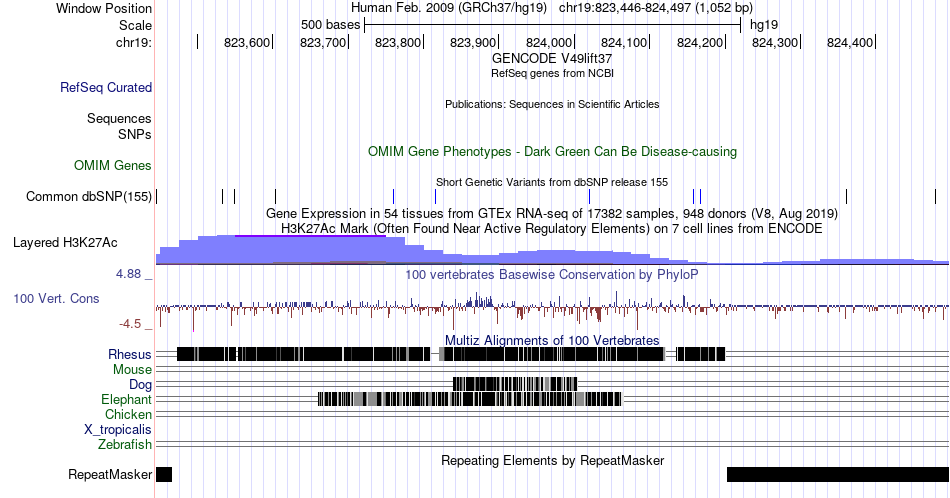The width and height of the screenshot is (950, 498).
Task: Click 100 vertebrates Basewise Conservation by PhyloP title
Action: coord(552,274)
